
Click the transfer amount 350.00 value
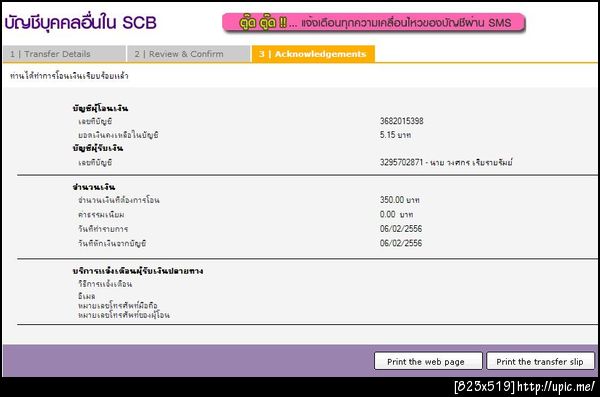[x=399, y=200]
